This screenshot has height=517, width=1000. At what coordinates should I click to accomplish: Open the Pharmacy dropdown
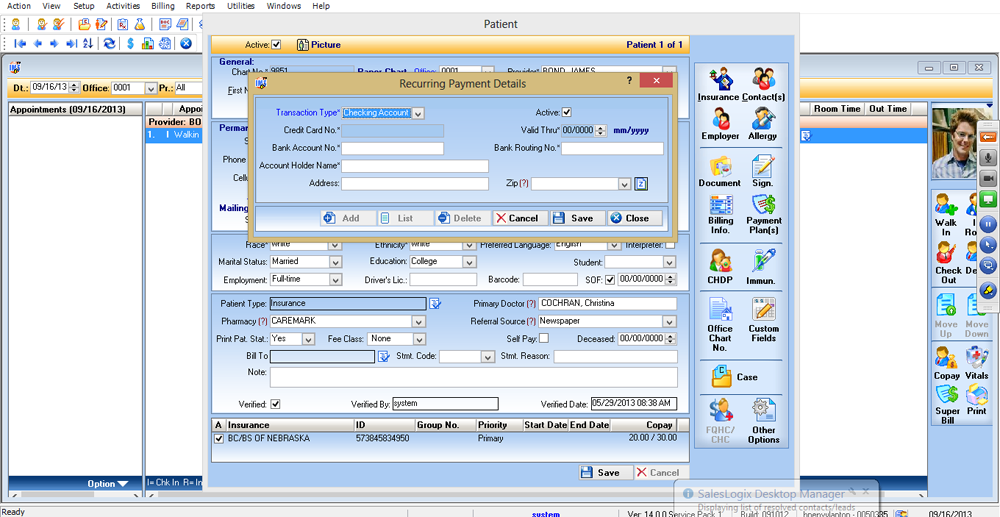point(418,321)
